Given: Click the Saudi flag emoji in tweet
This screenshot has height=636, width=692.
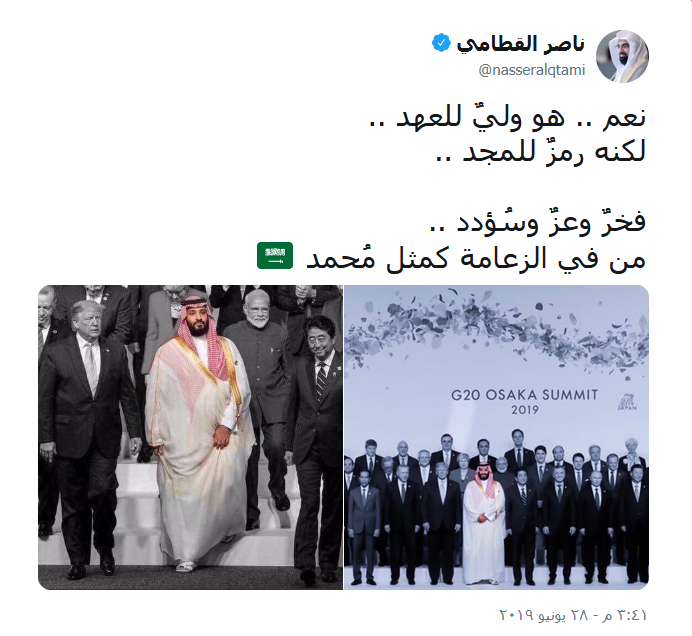Looking at the screenshot, I should 275,256.
